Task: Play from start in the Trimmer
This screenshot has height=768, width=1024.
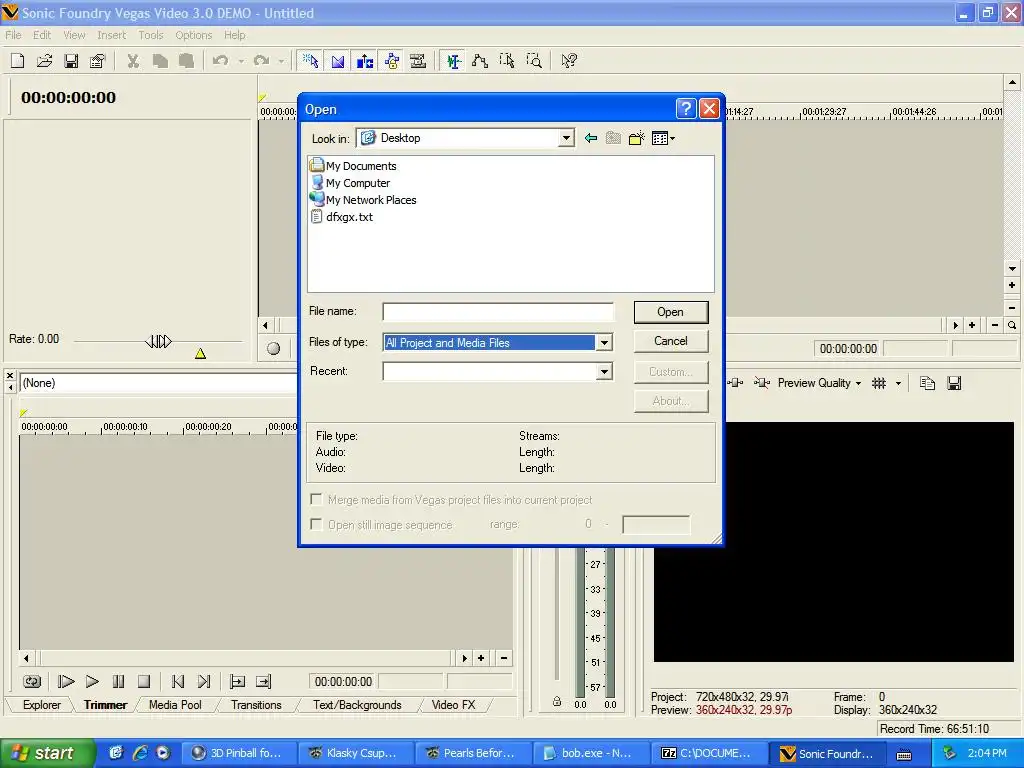Action: (65, 682)
